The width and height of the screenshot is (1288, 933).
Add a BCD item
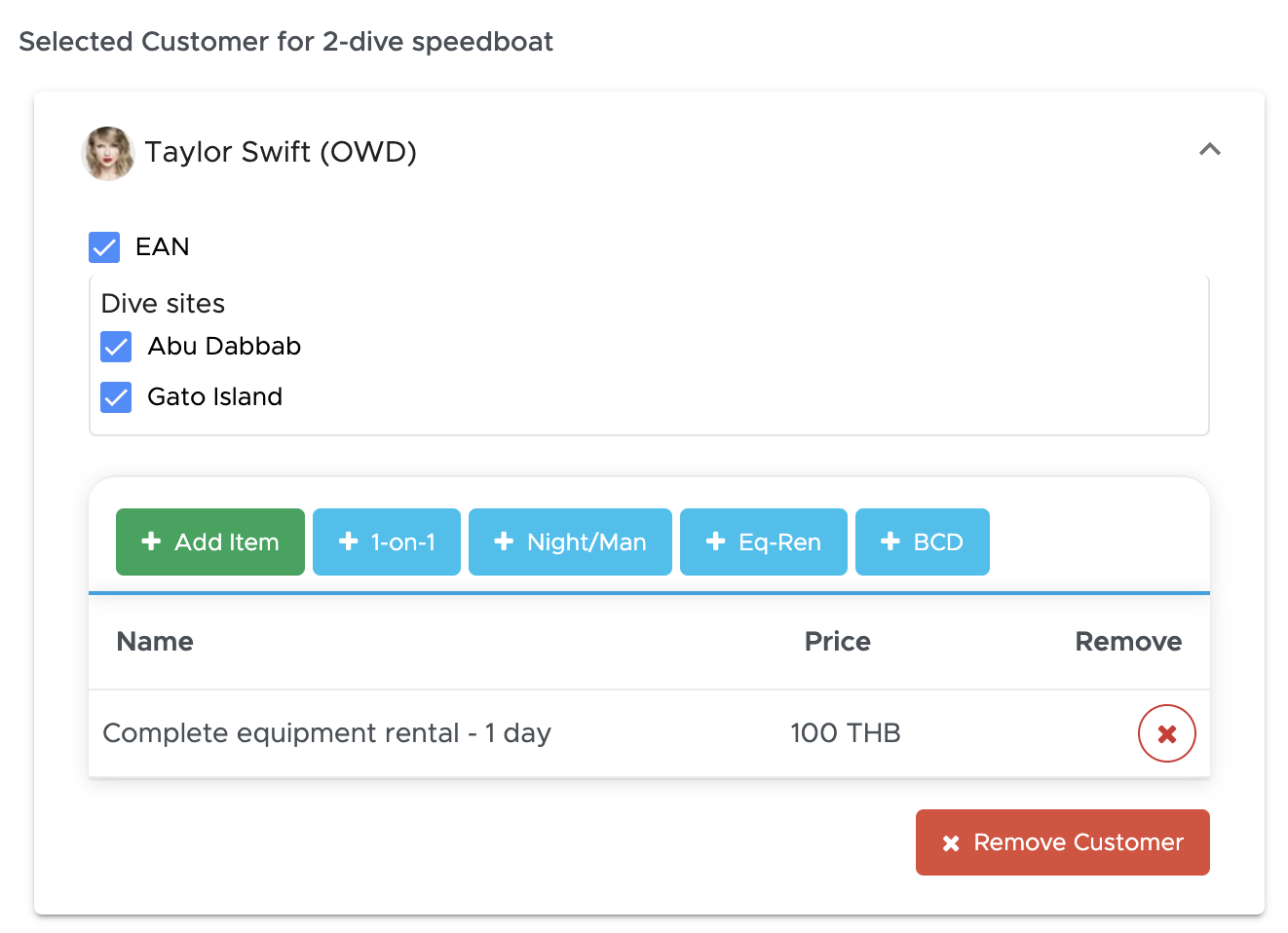click(923, 541)
